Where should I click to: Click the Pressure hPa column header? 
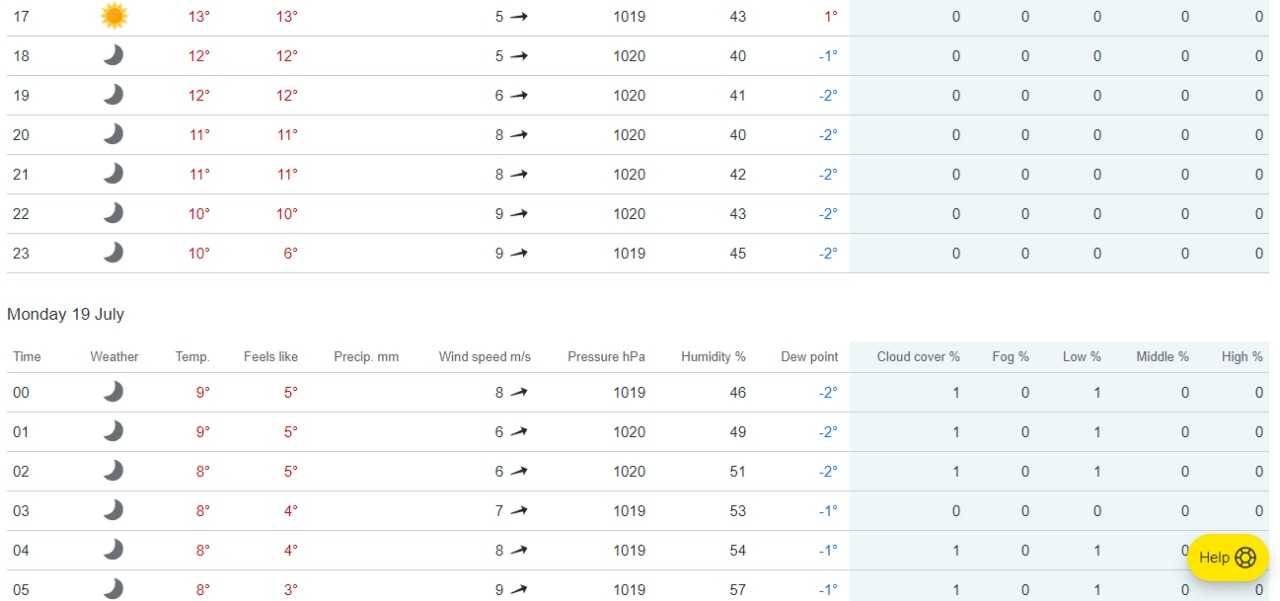pyautogui.click(x=606, y=357)
